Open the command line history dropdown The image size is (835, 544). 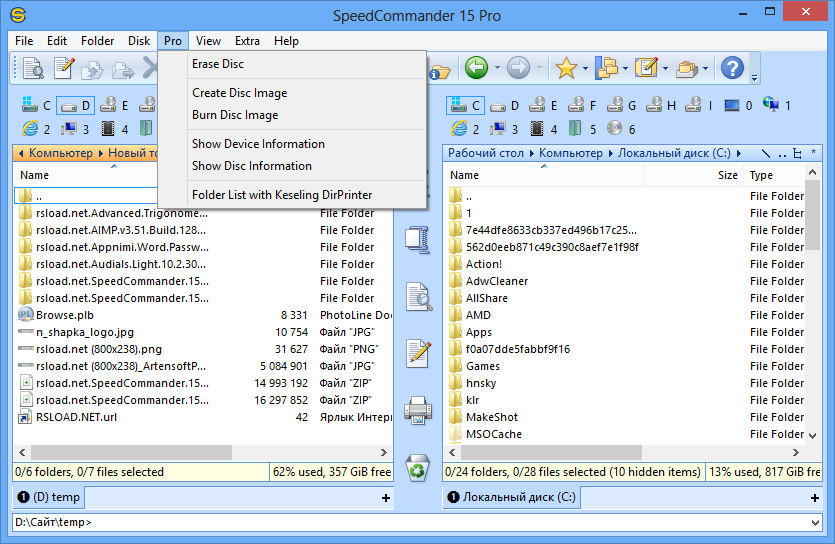point(815,523)
